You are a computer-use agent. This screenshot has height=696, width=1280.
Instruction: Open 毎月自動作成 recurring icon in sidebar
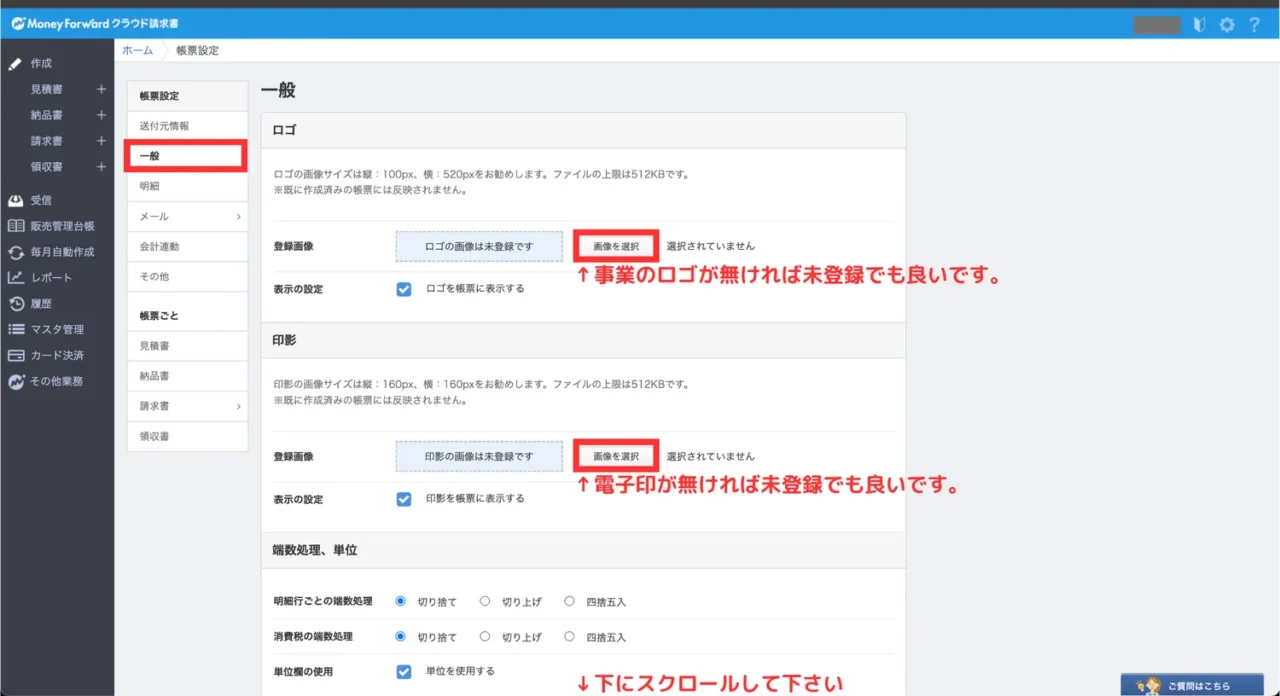point(16,252)
